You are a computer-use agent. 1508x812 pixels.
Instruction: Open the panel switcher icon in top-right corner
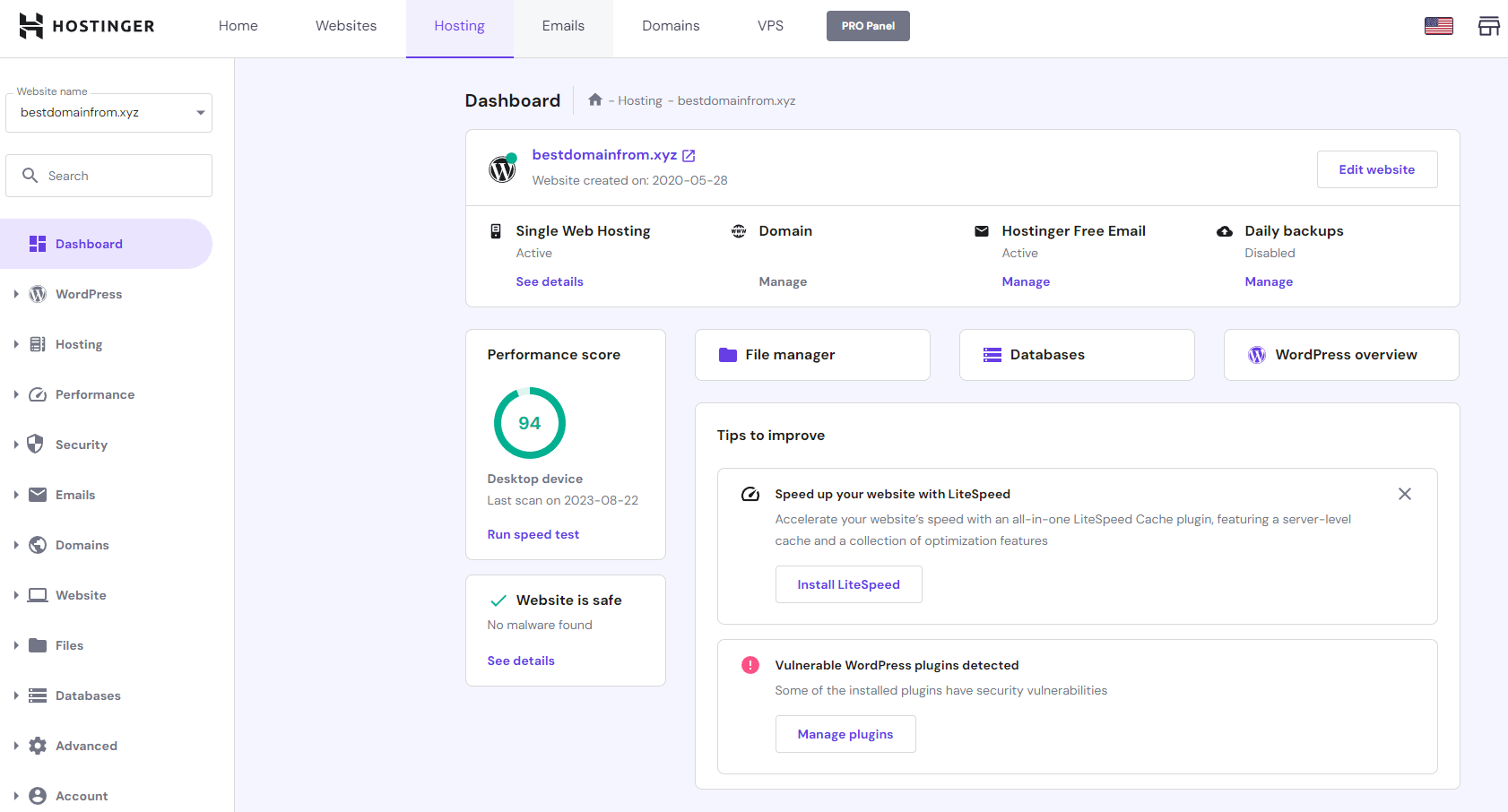(1488, 25)
